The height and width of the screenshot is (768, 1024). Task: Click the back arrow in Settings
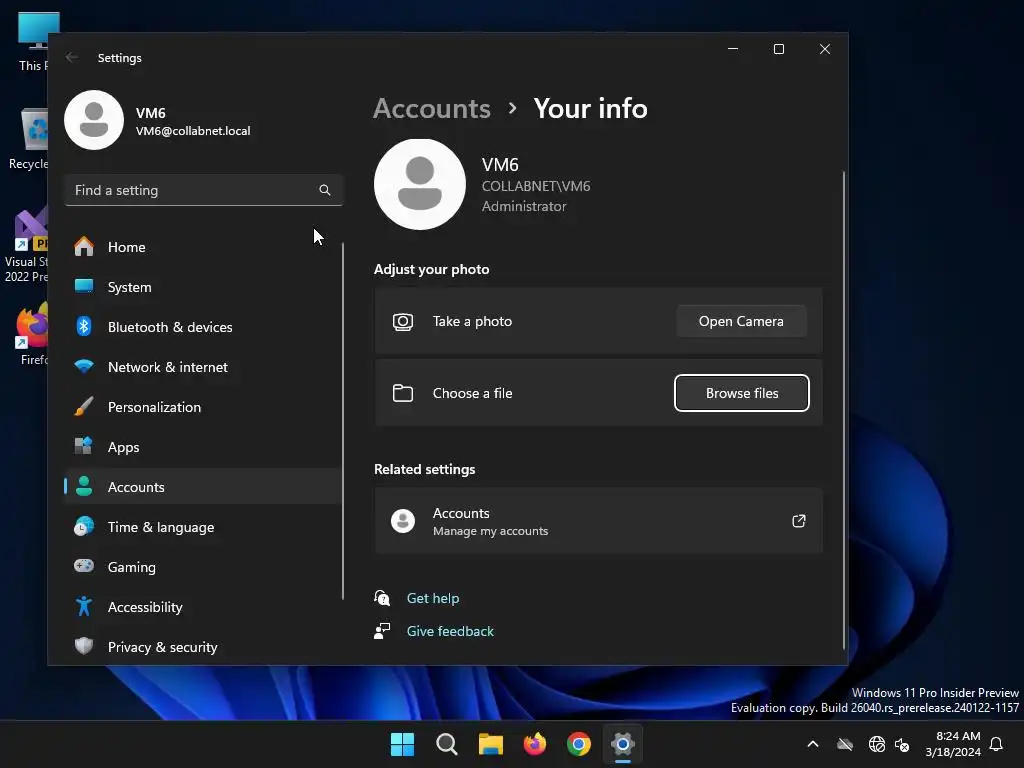(72, 57)
